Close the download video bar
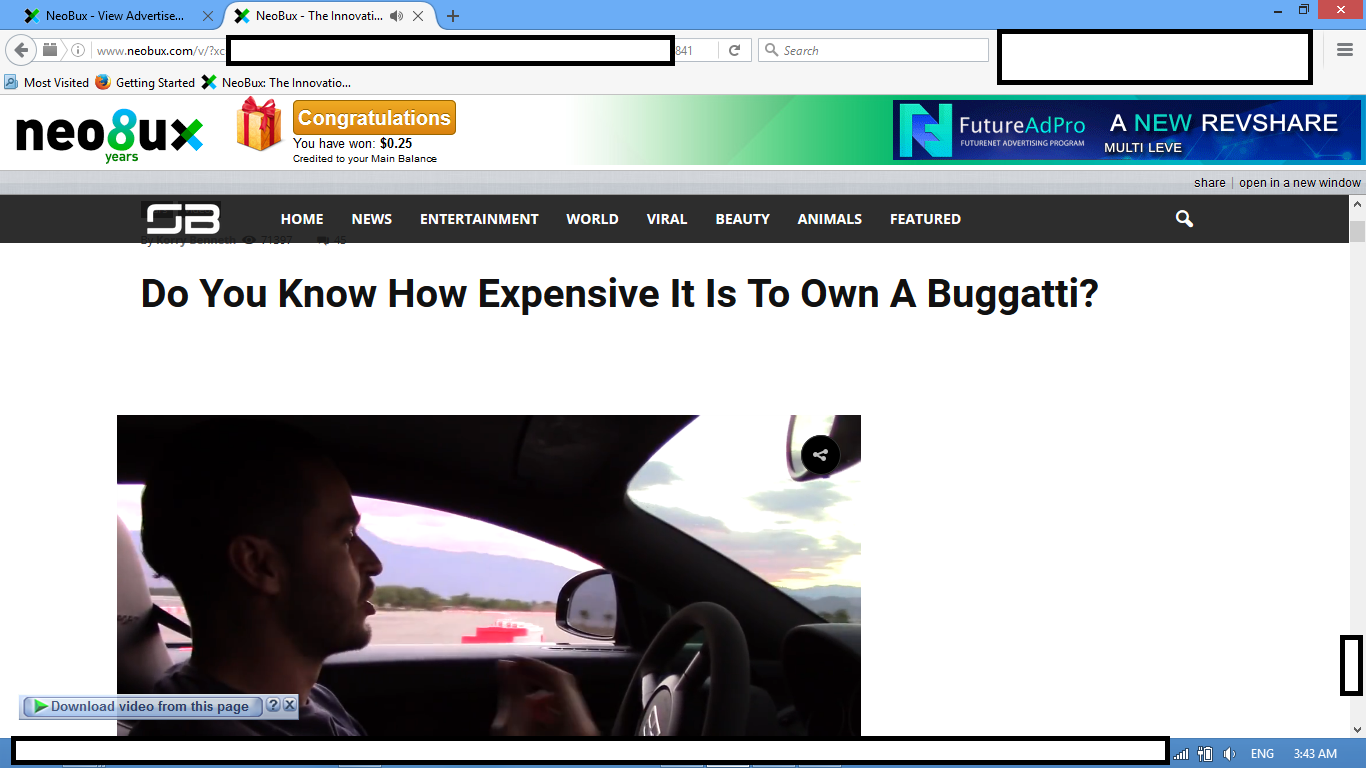The image size is (1366, 768). 289,705
